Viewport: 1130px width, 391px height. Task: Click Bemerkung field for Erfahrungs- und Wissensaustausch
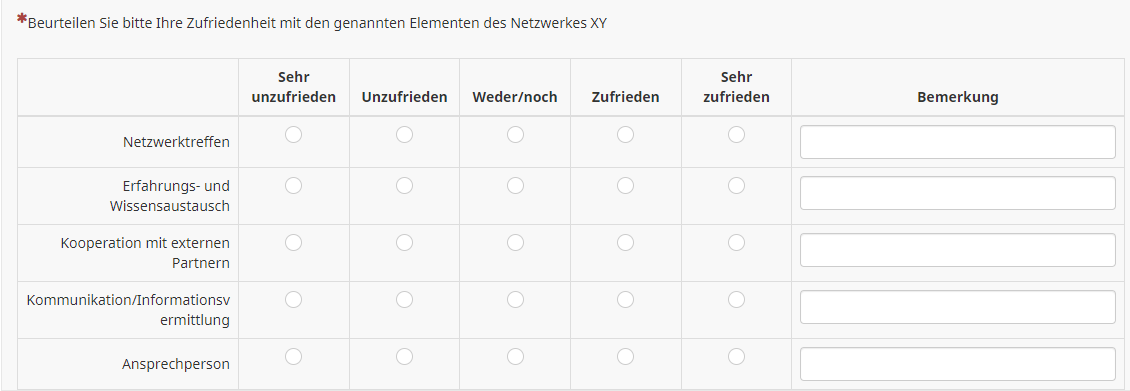[x=958, y=193]
